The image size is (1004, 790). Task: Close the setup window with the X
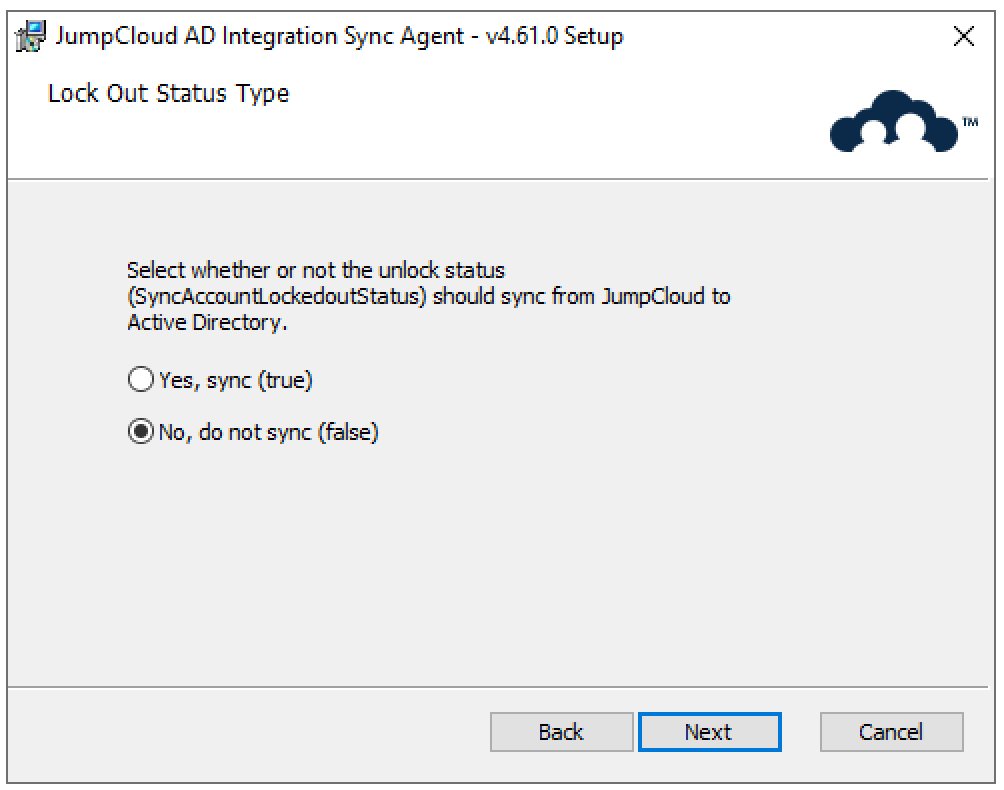point(963,38)
